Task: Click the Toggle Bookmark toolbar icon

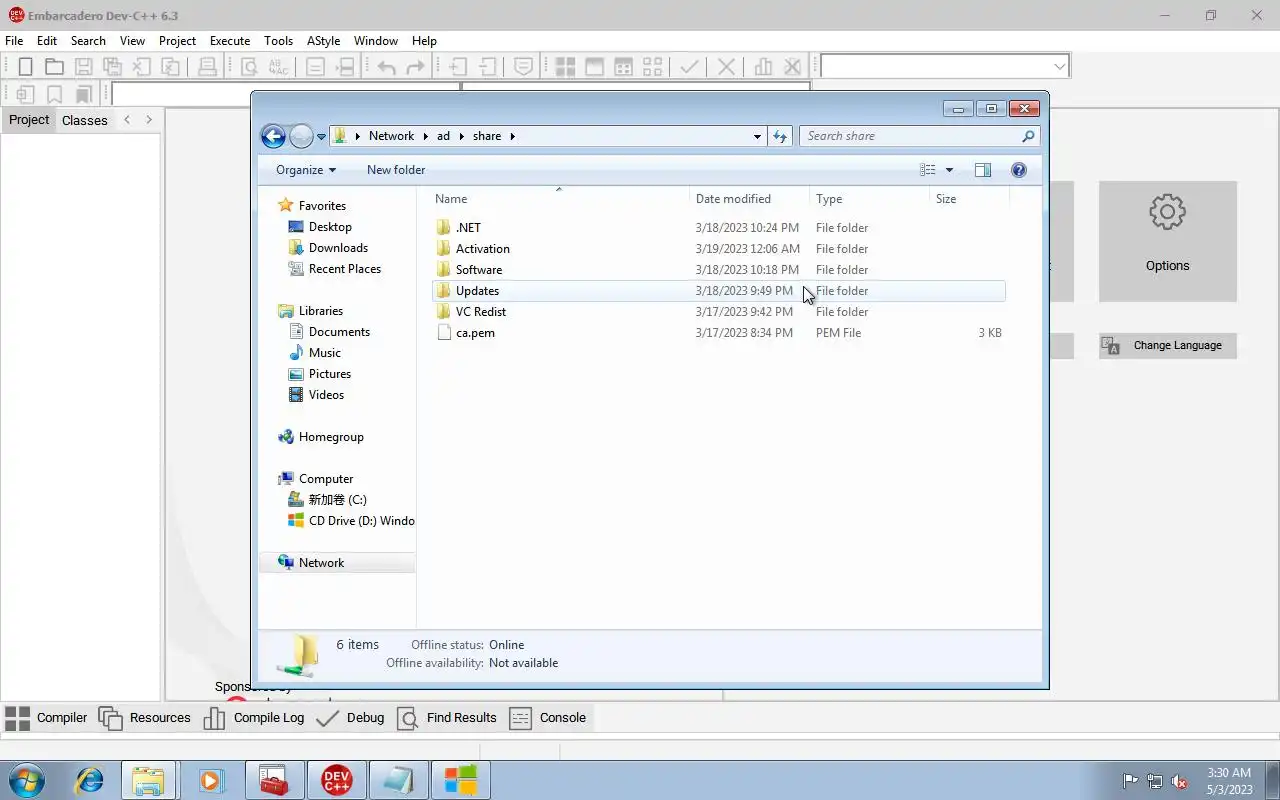Action: pyautogui.click(x=54, y=94)
